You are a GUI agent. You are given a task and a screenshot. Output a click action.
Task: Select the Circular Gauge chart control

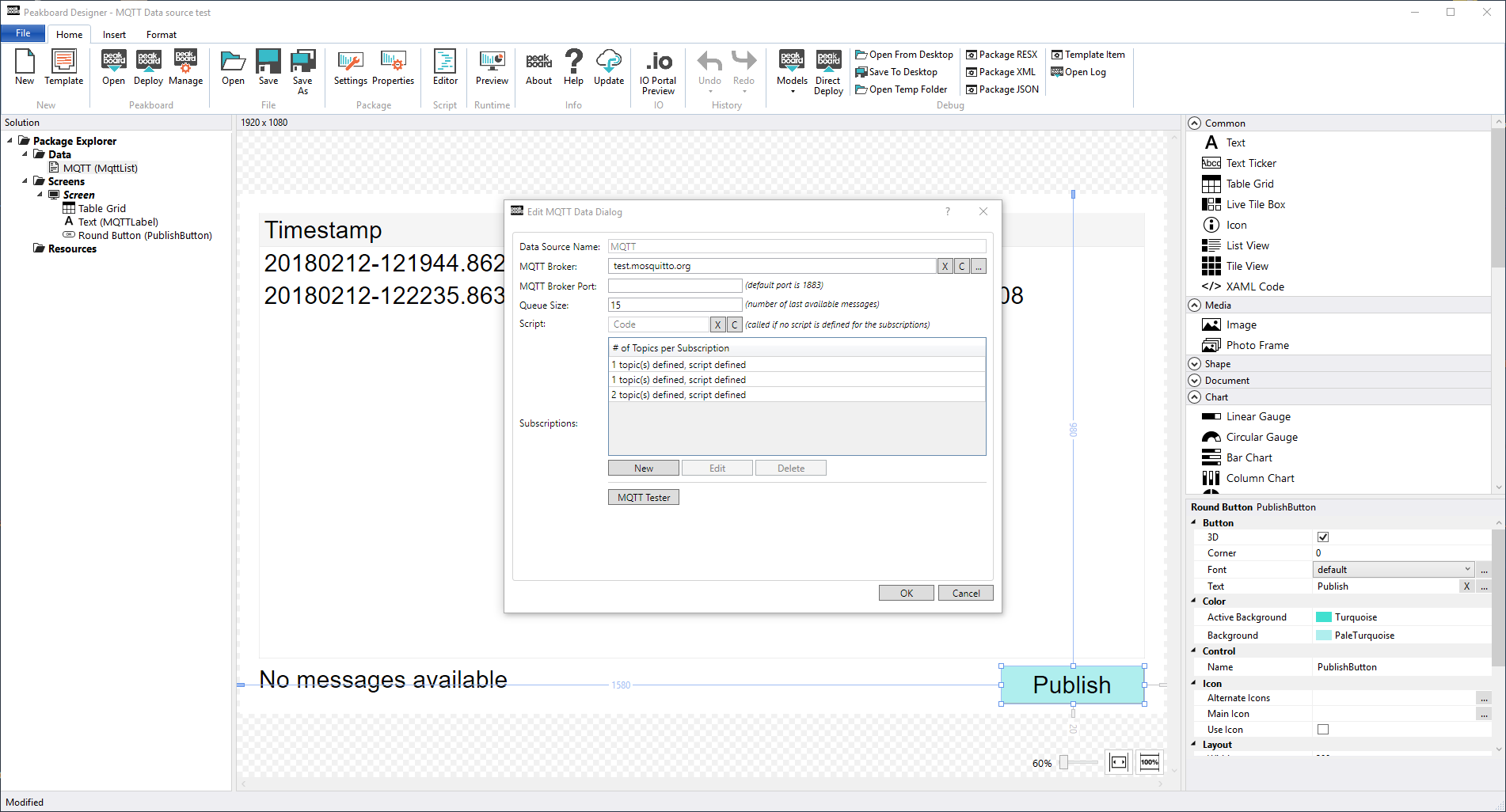(x=1261, y=437)
